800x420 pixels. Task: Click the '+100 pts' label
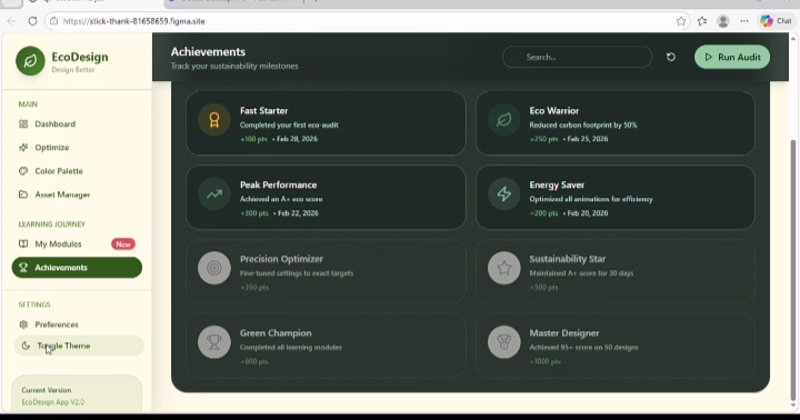click(x=254, y=139)
